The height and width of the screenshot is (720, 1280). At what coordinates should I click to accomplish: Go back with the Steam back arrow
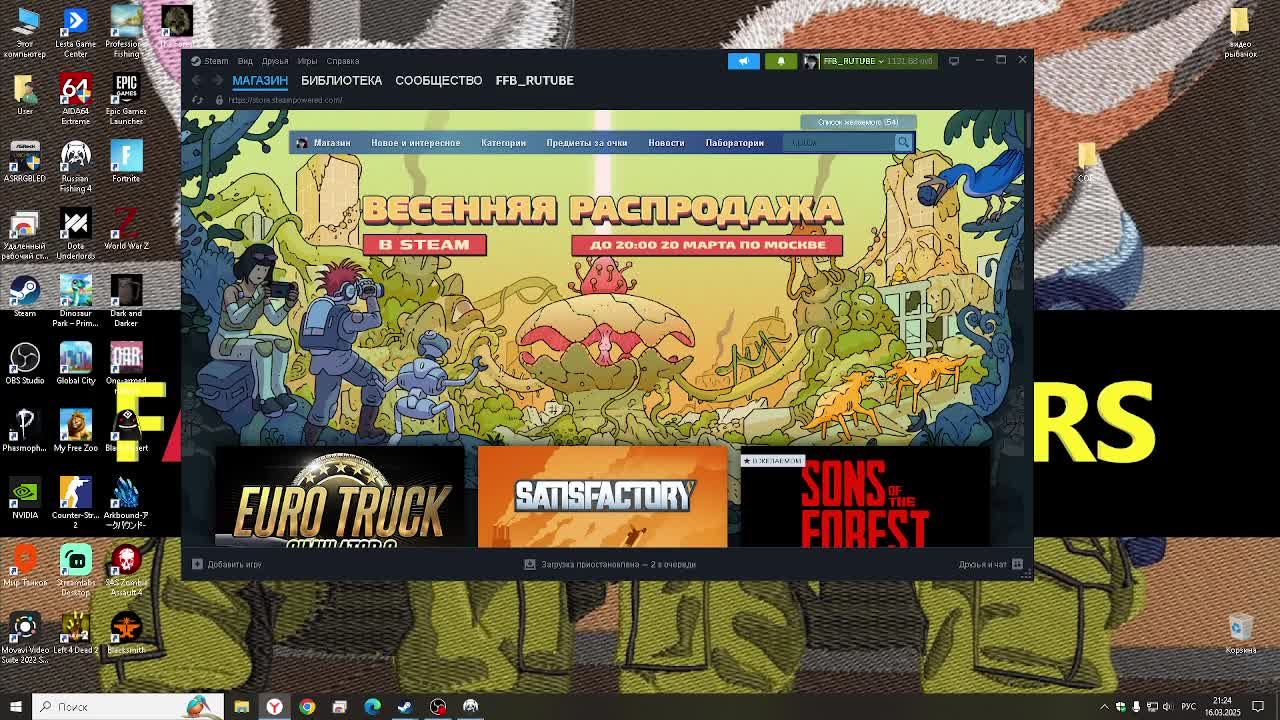click(x=197, y=80)
